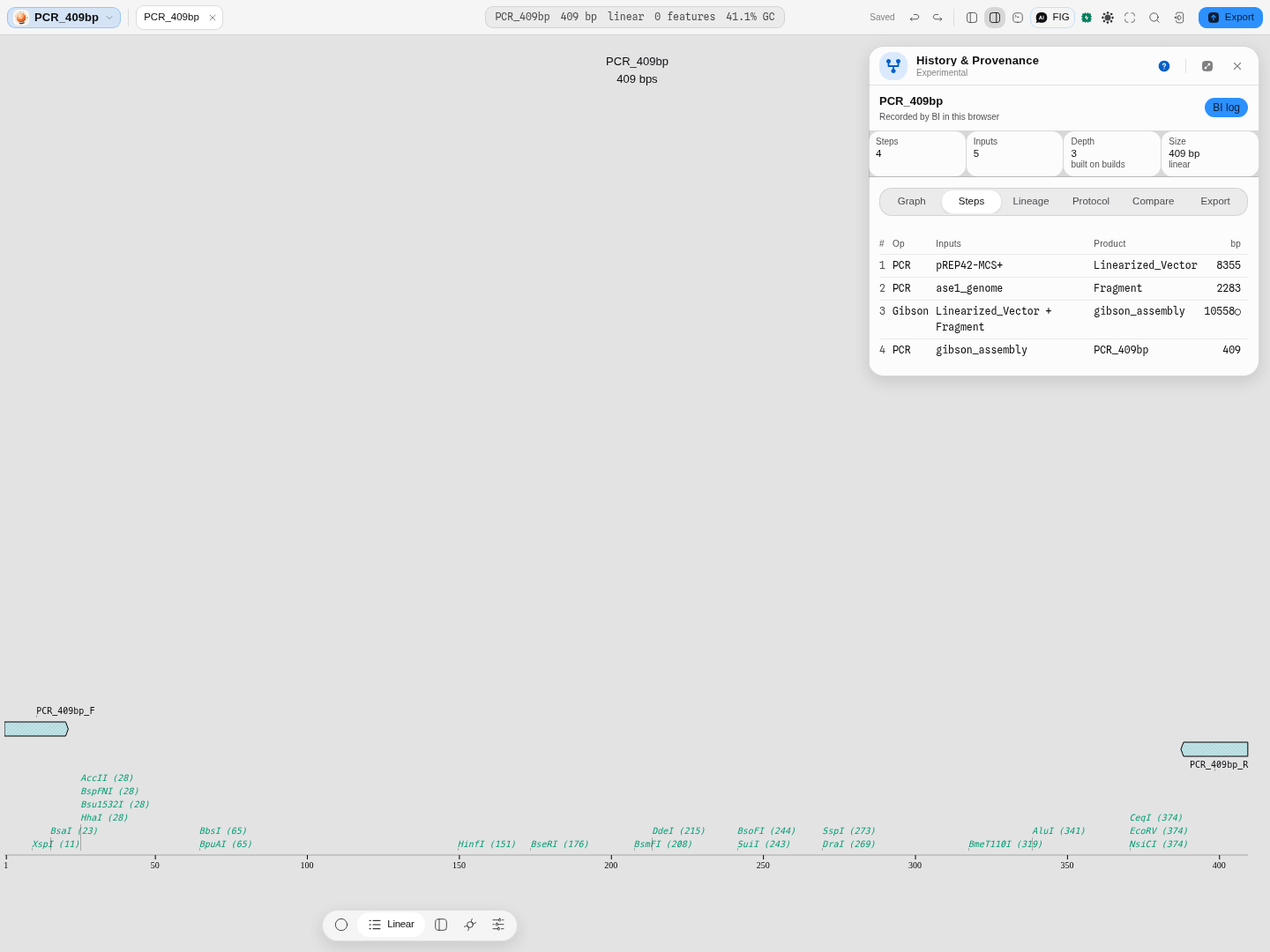This screenshot has height=952, width=1270.
Task: Close the History & Provenance panel
Action: (x=1237, y=66)
